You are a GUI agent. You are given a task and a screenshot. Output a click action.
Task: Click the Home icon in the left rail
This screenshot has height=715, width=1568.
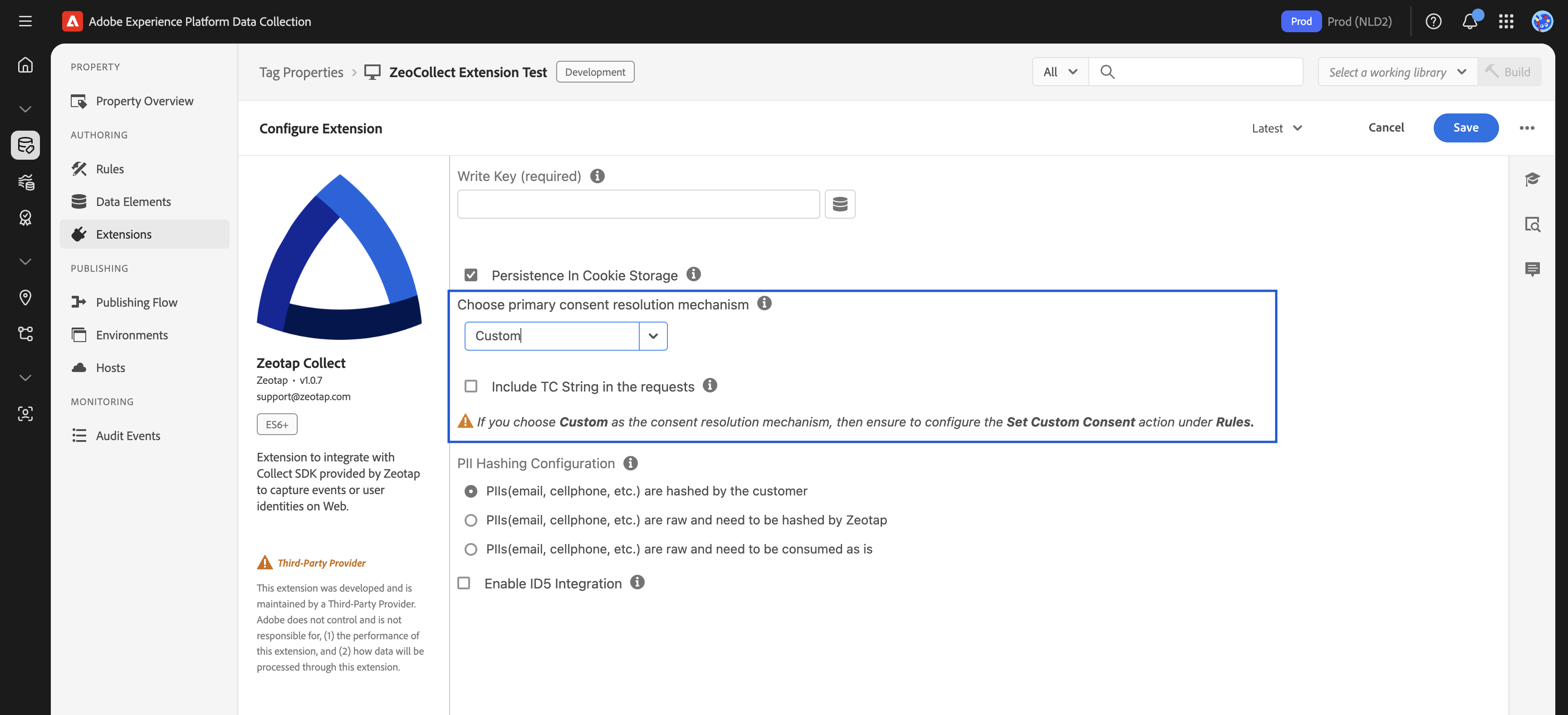25,64
